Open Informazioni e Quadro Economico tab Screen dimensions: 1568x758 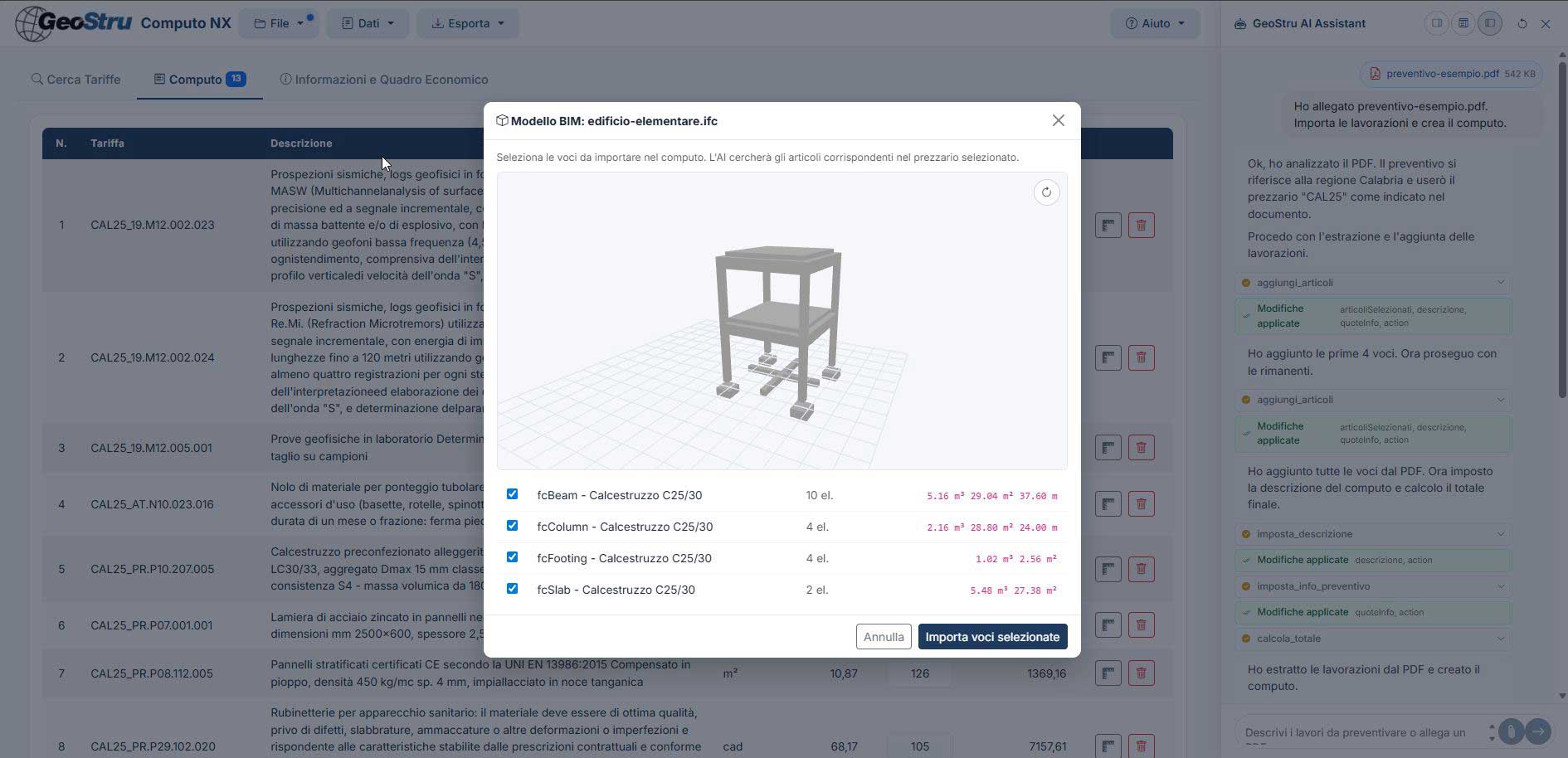coord(383,80)
